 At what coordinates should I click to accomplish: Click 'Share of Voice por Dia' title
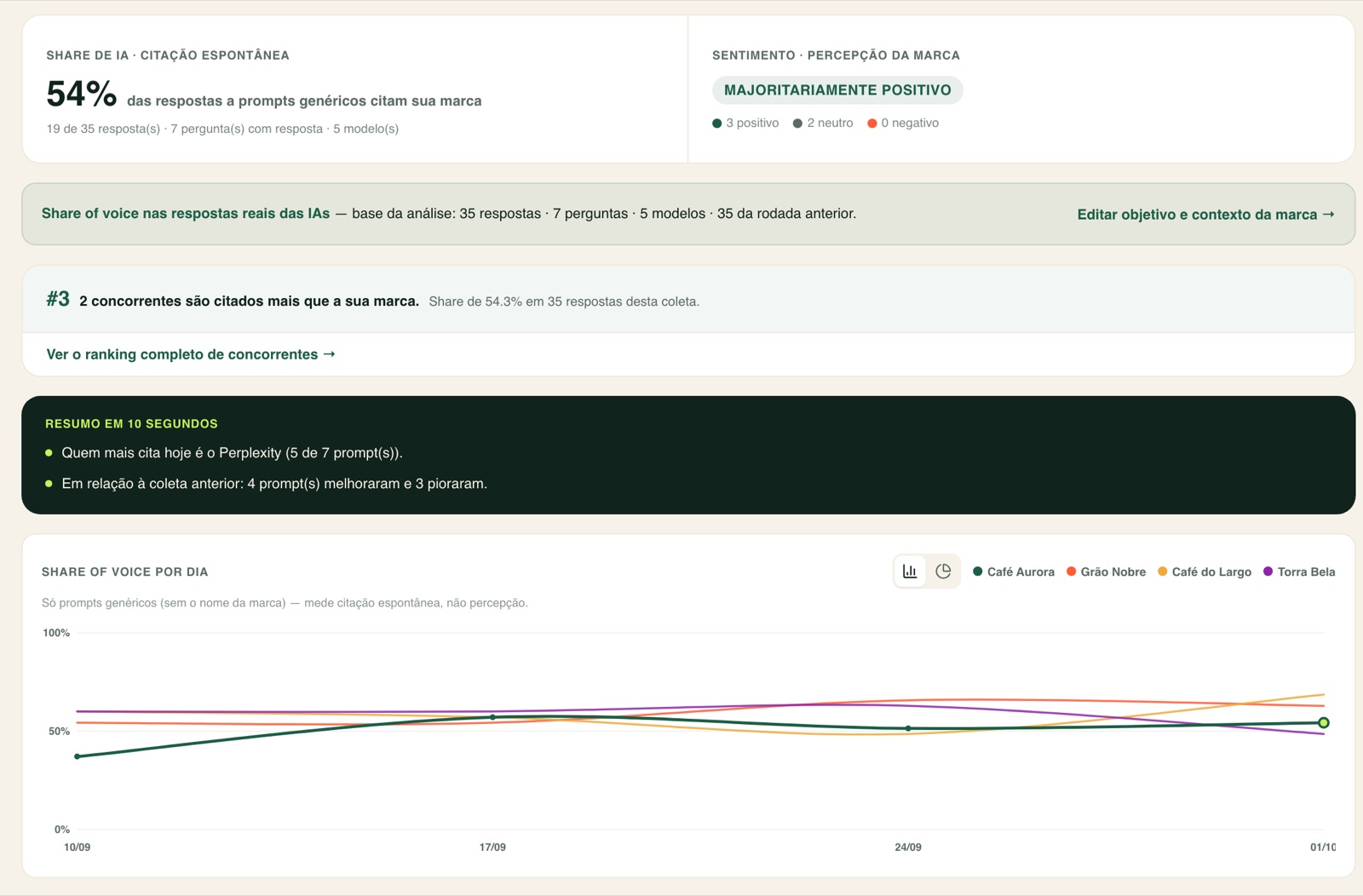(x=125, y=572)
